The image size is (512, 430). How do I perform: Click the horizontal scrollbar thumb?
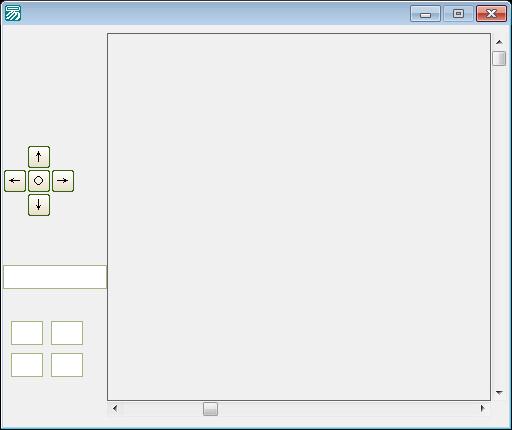210,409
